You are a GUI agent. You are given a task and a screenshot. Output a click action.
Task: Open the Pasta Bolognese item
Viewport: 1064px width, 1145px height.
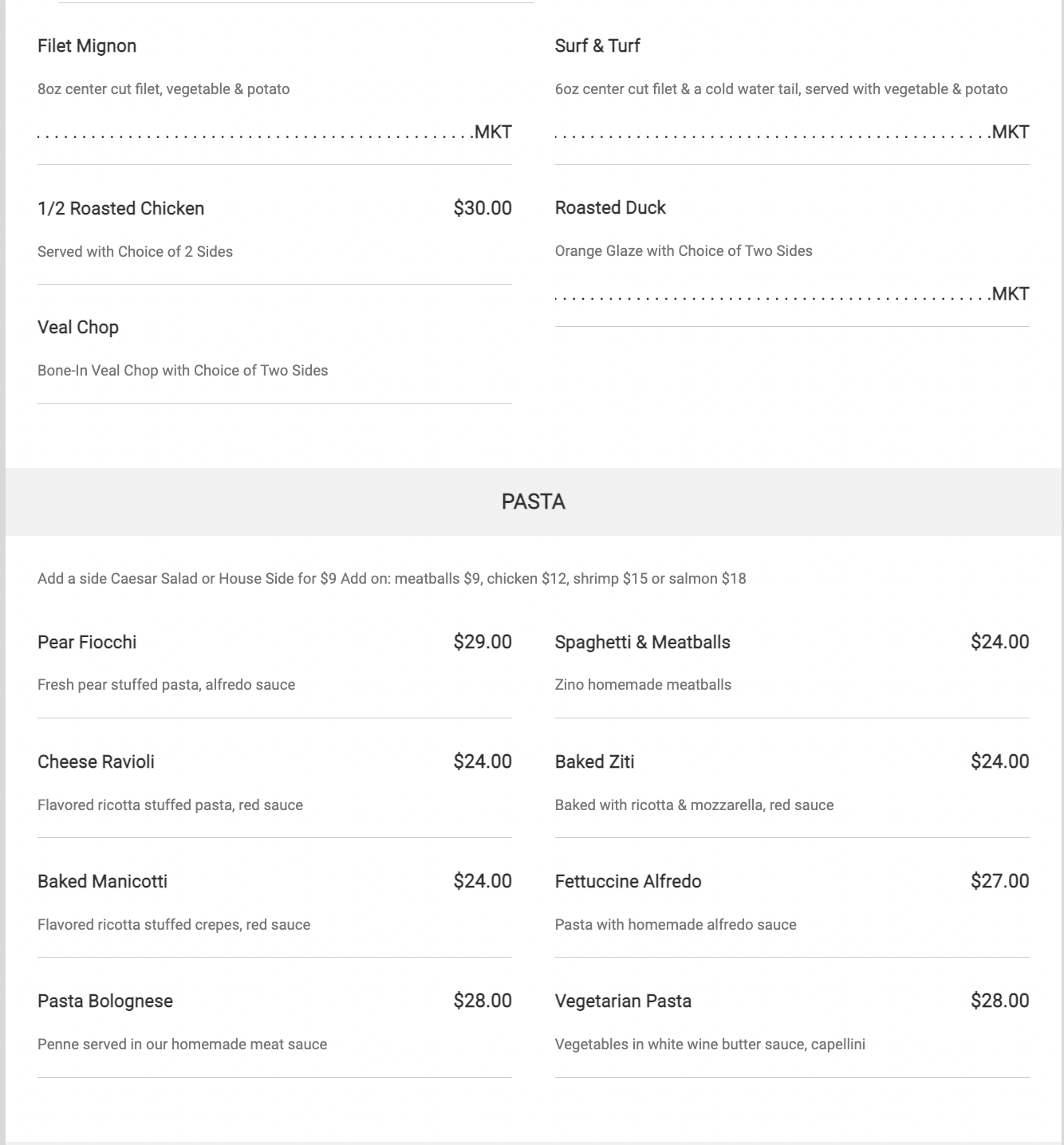point(105,1001)
